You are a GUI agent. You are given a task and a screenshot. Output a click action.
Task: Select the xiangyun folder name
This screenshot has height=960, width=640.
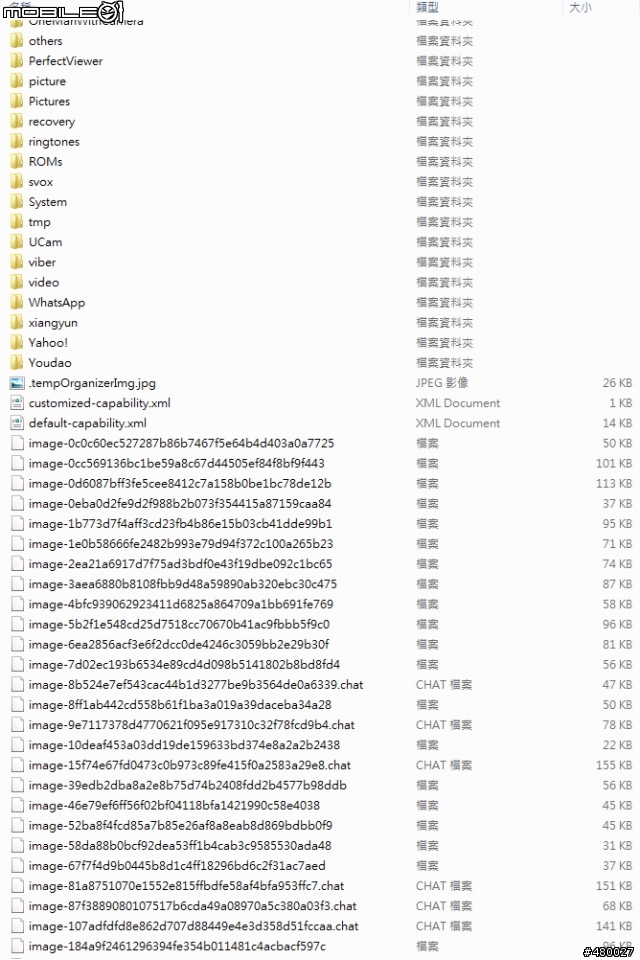[x=53, y=323]
